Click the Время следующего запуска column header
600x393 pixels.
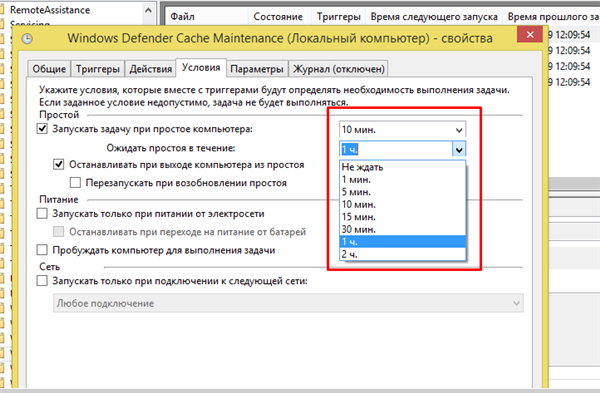pos(434,16)
